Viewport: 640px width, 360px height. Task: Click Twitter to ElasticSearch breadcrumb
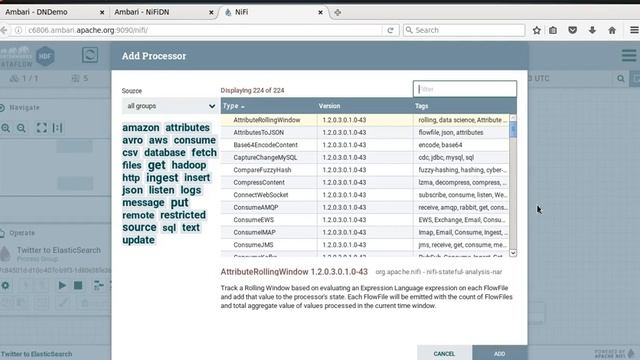[x=36, y=354]
